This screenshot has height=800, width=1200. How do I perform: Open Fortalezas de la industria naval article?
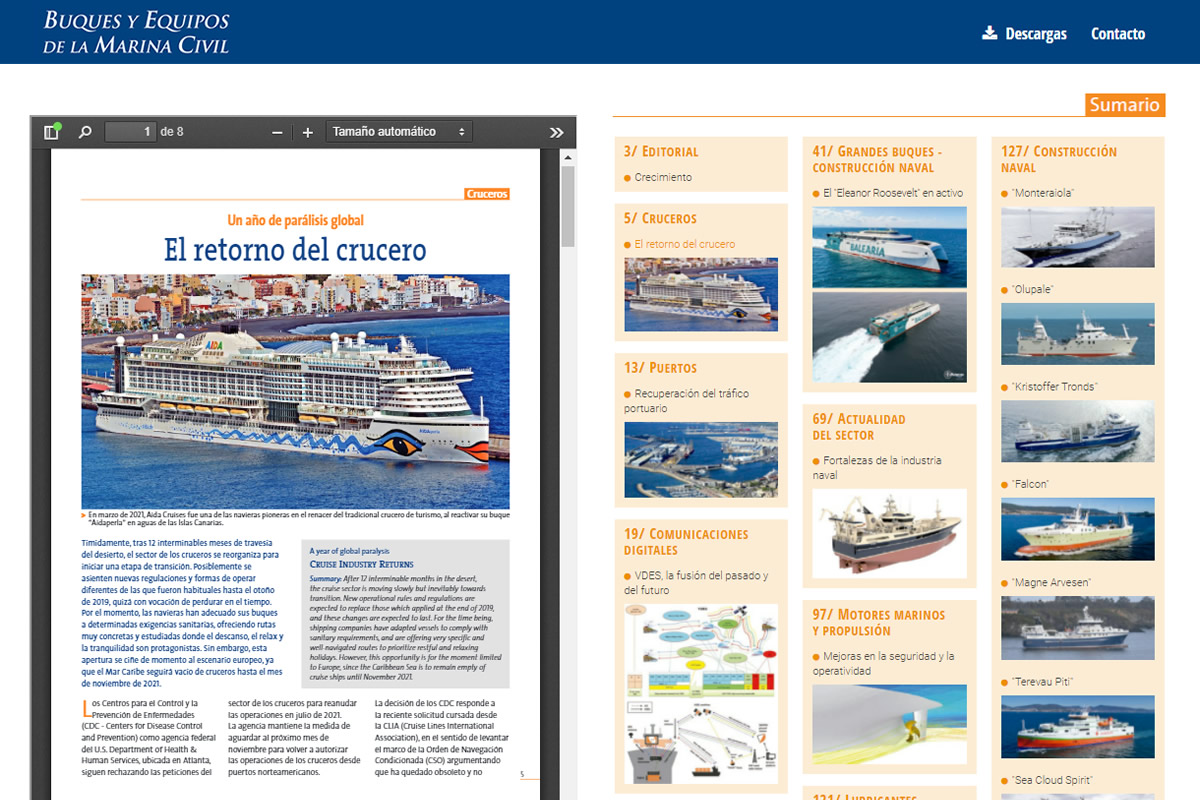[x=877, y=468]
